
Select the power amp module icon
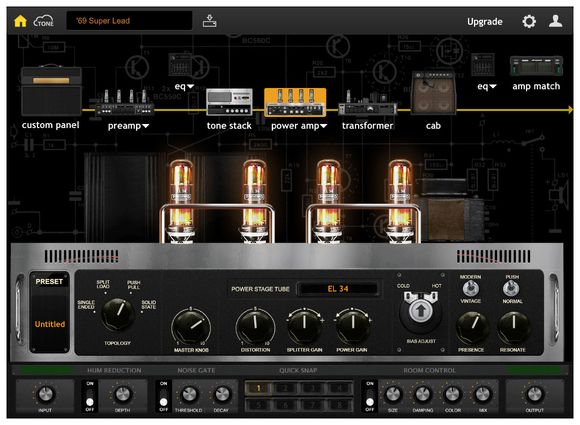click(x=295, y=102)
